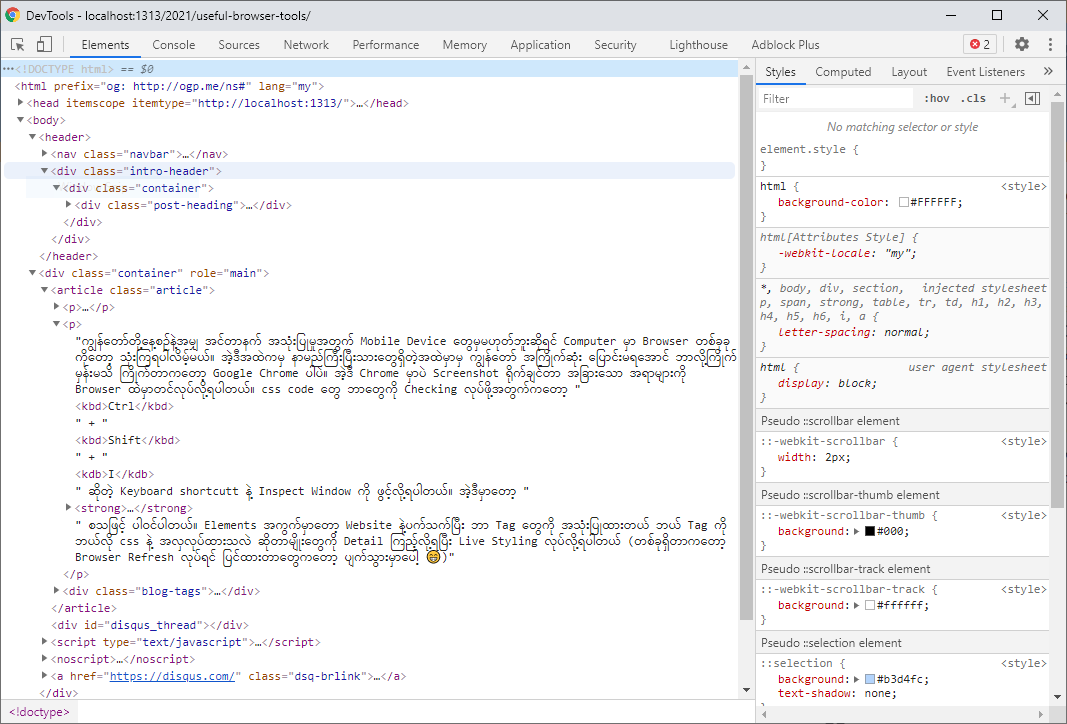Open the Security tab
This screenshot has height=724, width=1067.
coord(615,45)
